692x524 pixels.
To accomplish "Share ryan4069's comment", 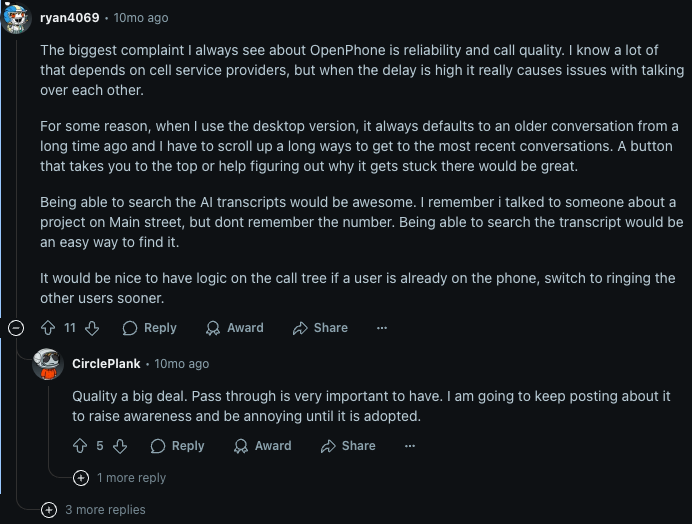I will 320,328.
